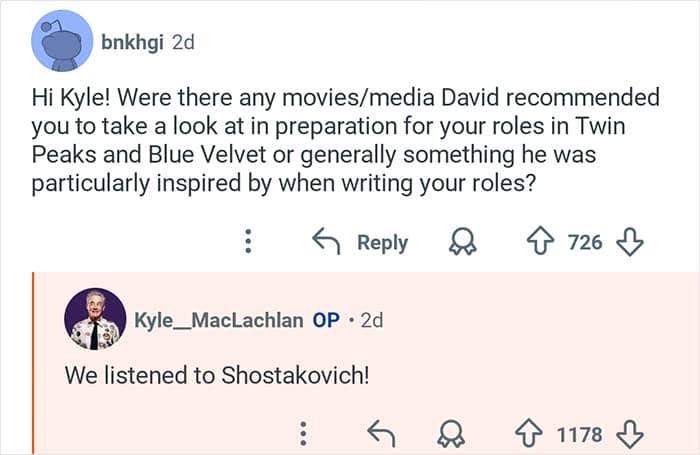Click the 2d timestamp on Kyle's reply
The image size is (700, 455).
pos(371,321)
